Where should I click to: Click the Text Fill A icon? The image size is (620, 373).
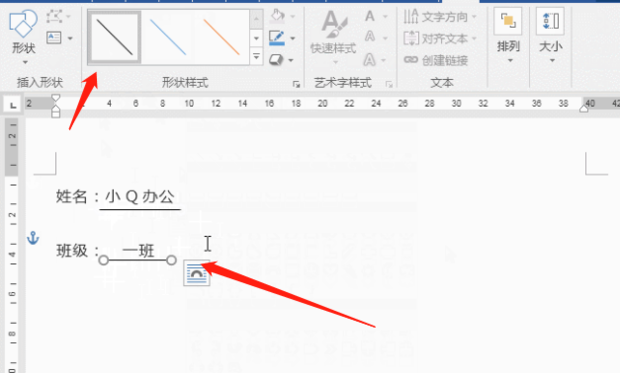[x=370, y=16]
